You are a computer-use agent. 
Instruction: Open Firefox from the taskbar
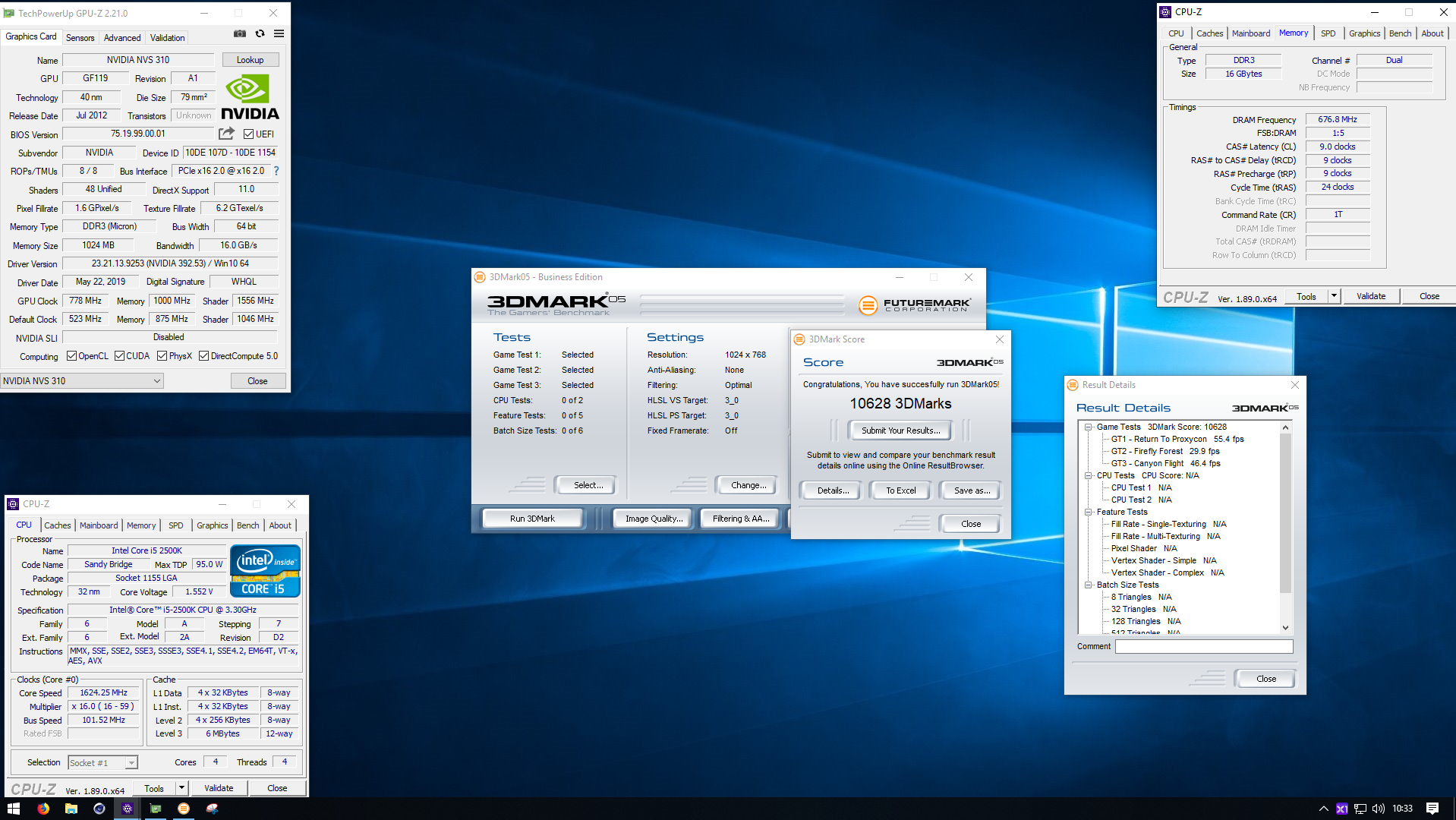click(43, 809)
